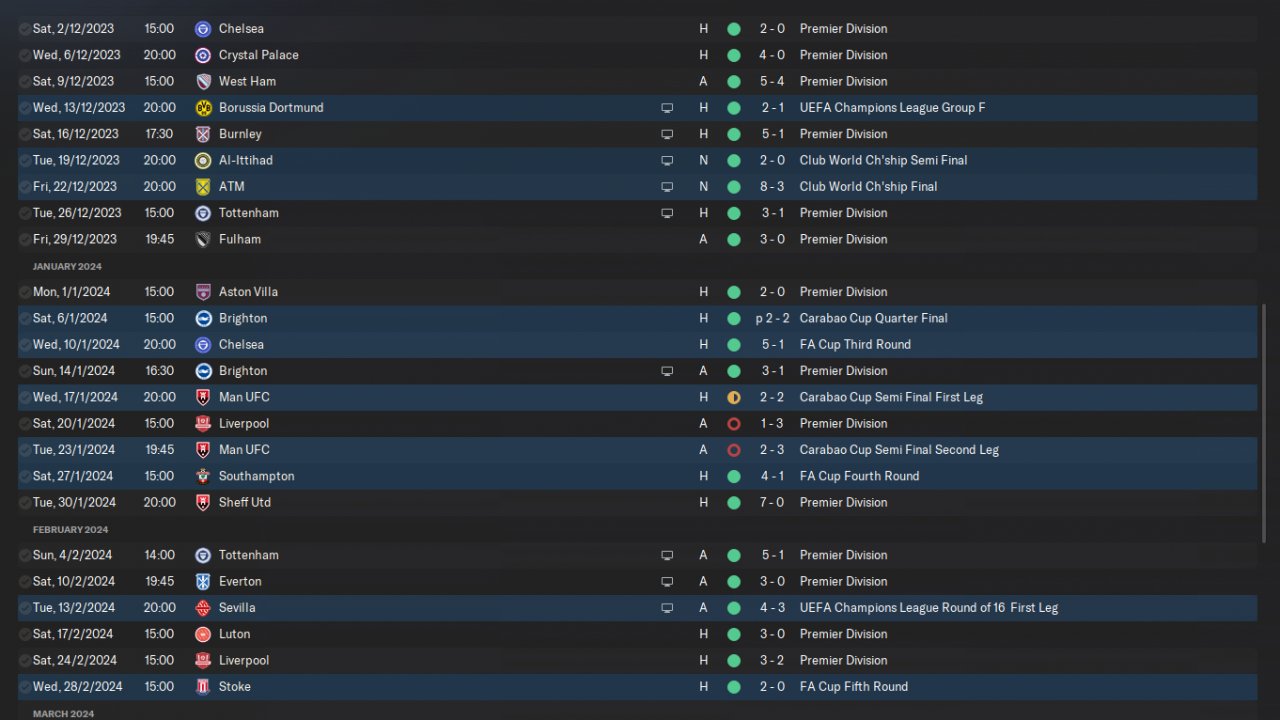Click the Stoke club badge
This screenshot has height=720, width=1280.
[x=203, y=687]
